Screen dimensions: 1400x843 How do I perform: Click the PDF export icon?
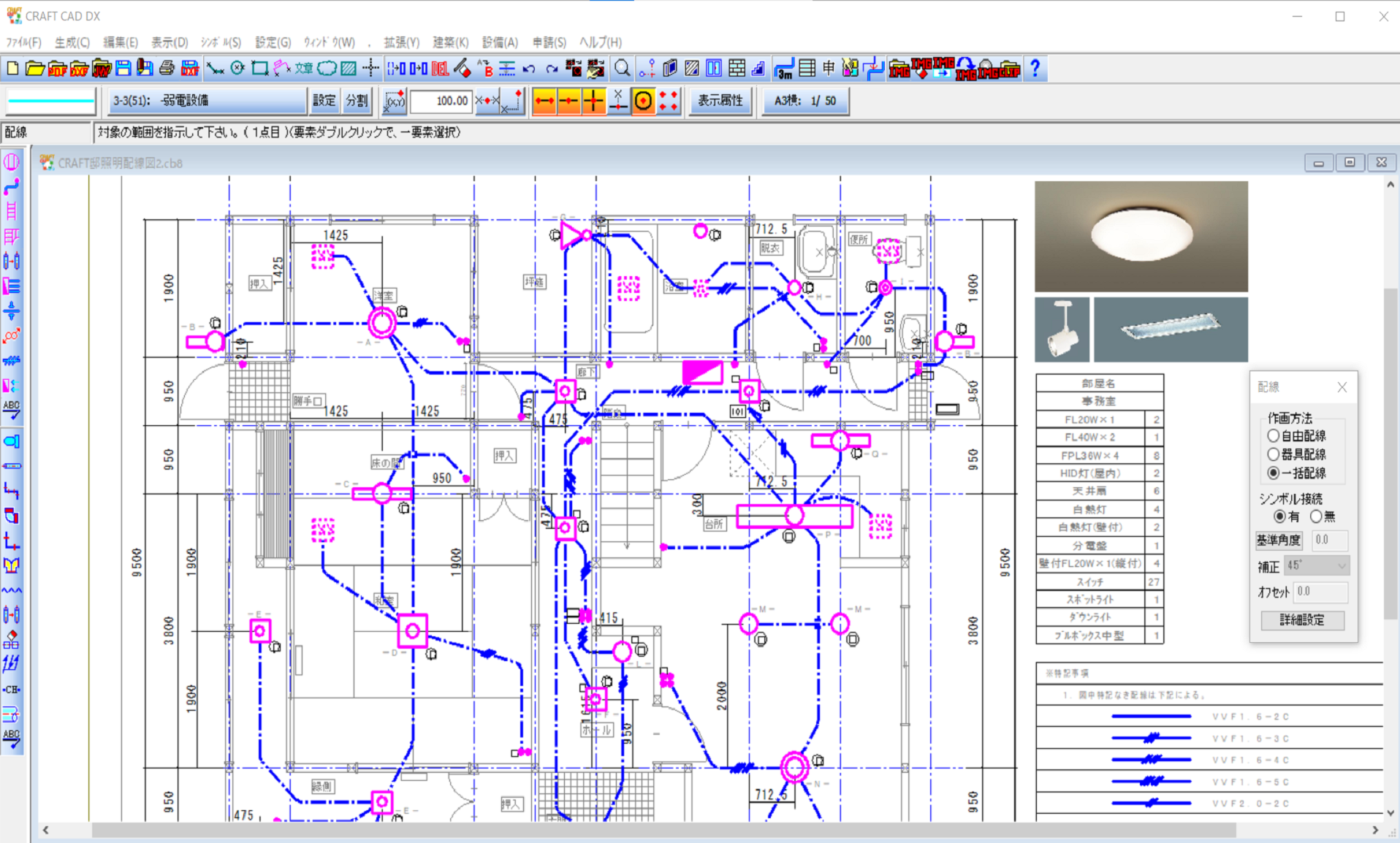click(57, 69)
